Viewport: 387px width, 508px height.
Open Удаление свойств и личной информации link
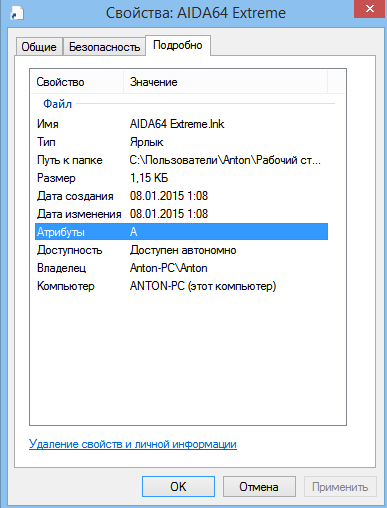133,444
